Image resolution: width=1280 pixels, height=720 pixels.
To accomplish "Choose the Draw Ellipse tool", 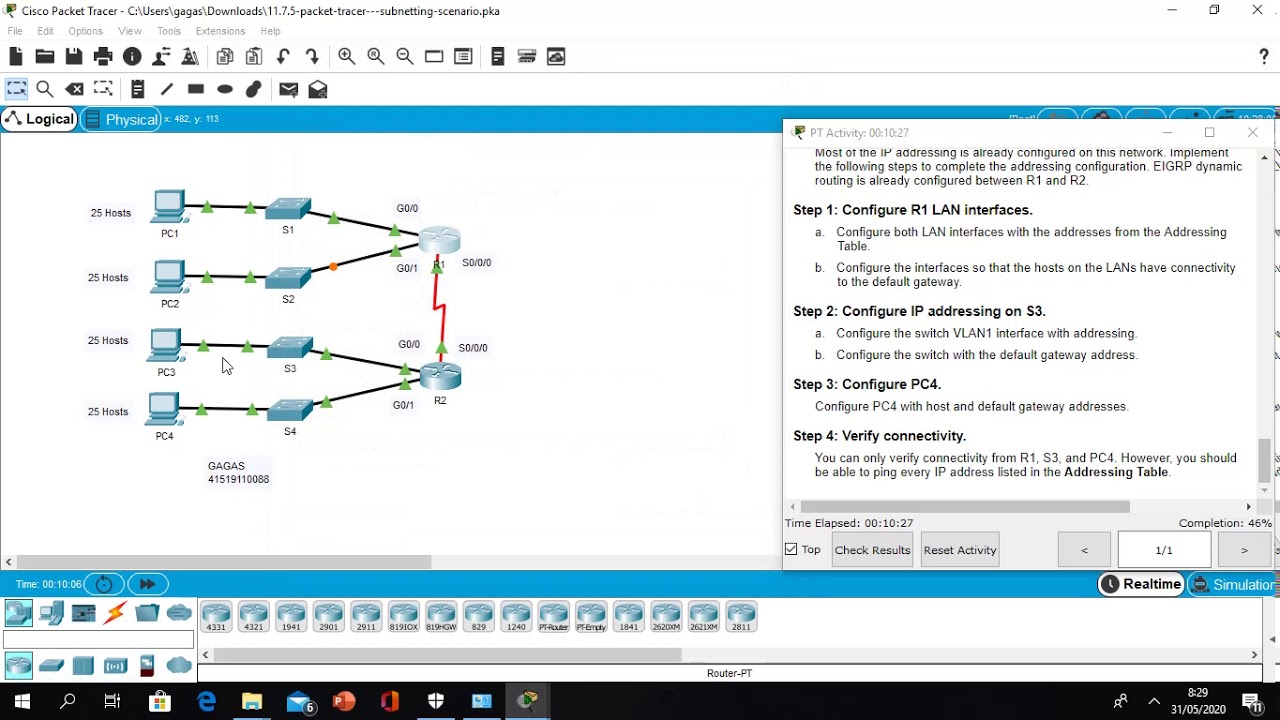I will point(225,89).
